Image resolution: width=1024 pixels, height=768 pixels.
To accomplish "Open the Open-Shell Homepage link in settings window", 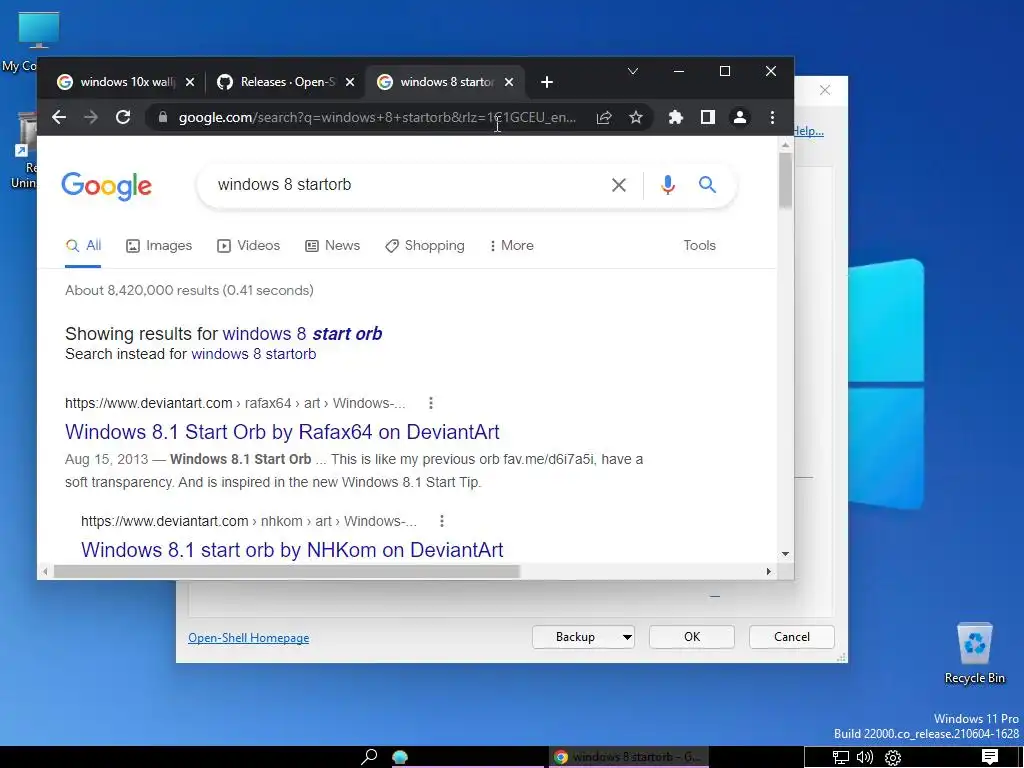I will click(x=248, y=638).
